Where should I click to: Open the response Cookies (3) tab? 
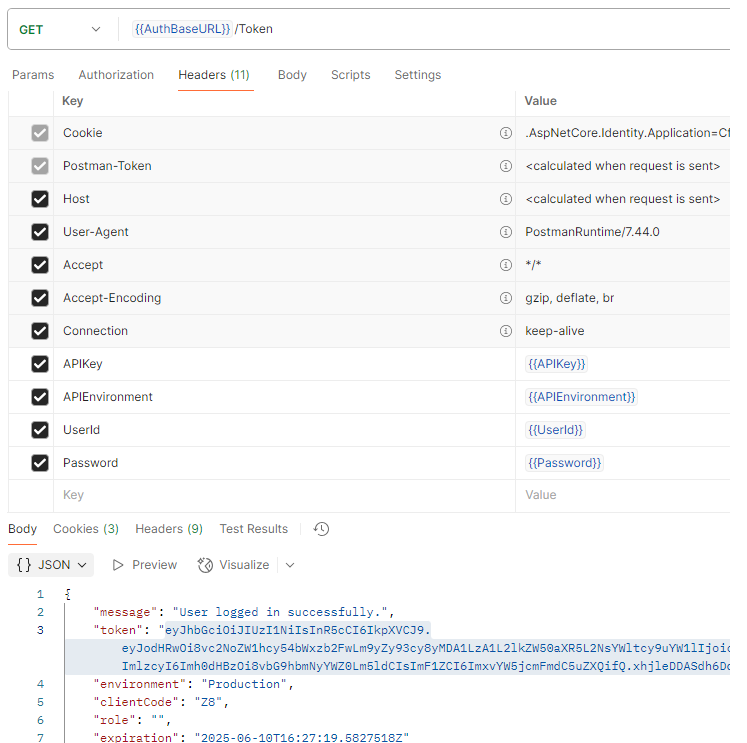point(86,529)
